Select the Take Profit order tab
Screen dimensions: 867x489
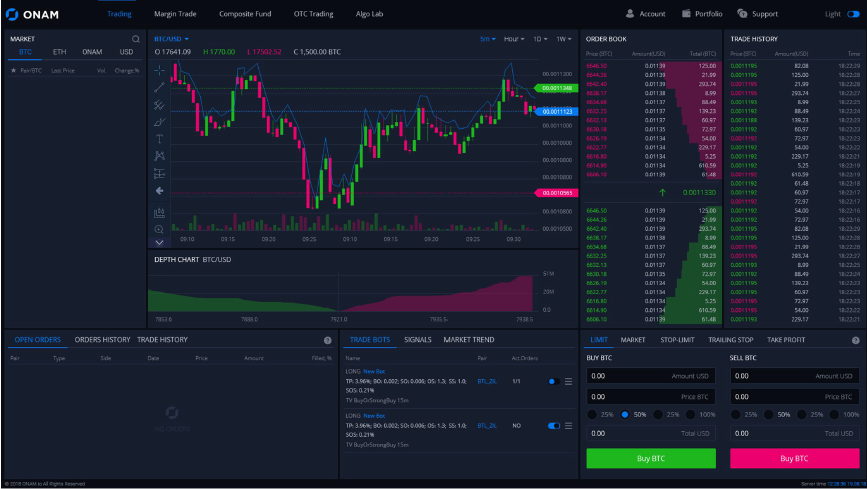click(x=786, y=340)
